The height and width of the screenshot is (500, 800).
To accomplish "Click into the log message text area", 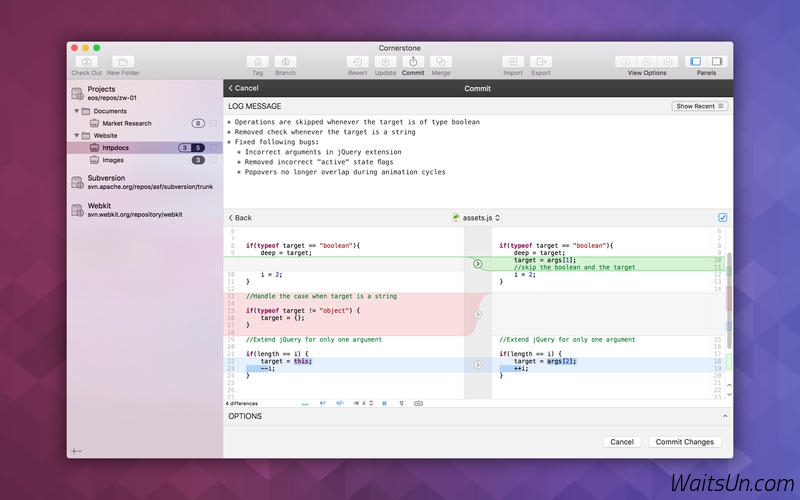I will (x=478, y=161).
